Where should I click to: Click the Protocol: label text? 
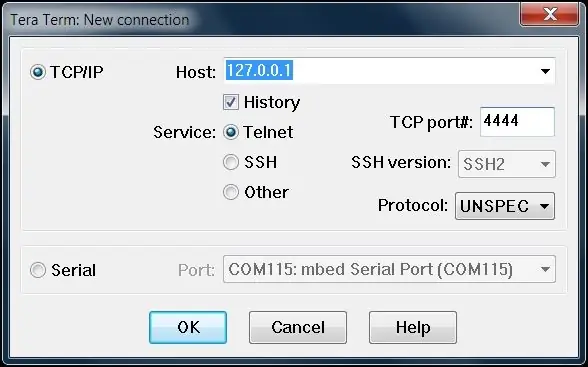(x=413, y=205)
